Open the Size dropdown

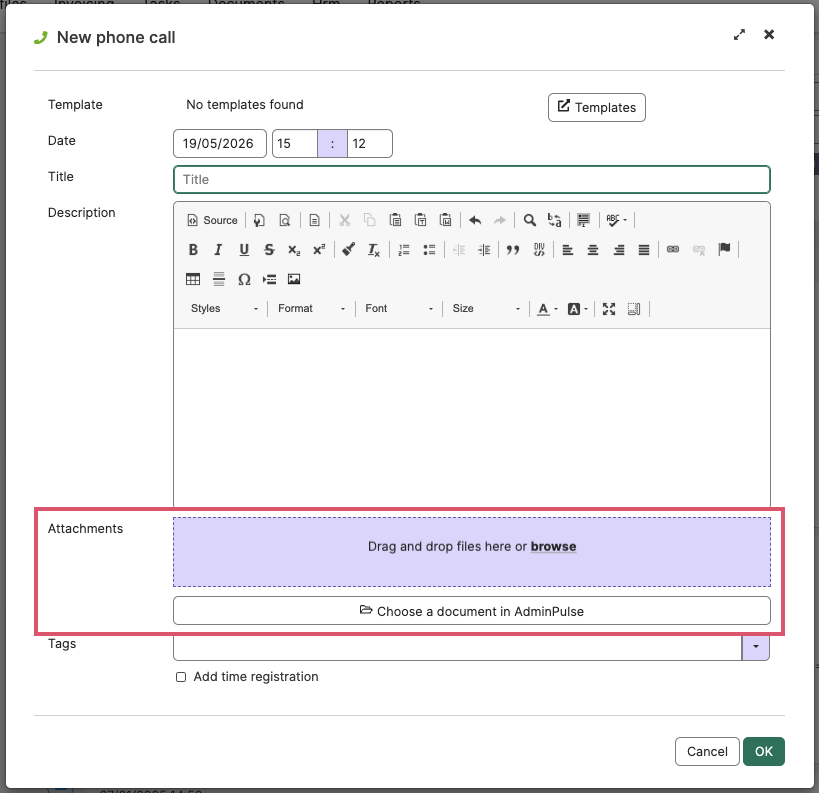pos(486,309)
